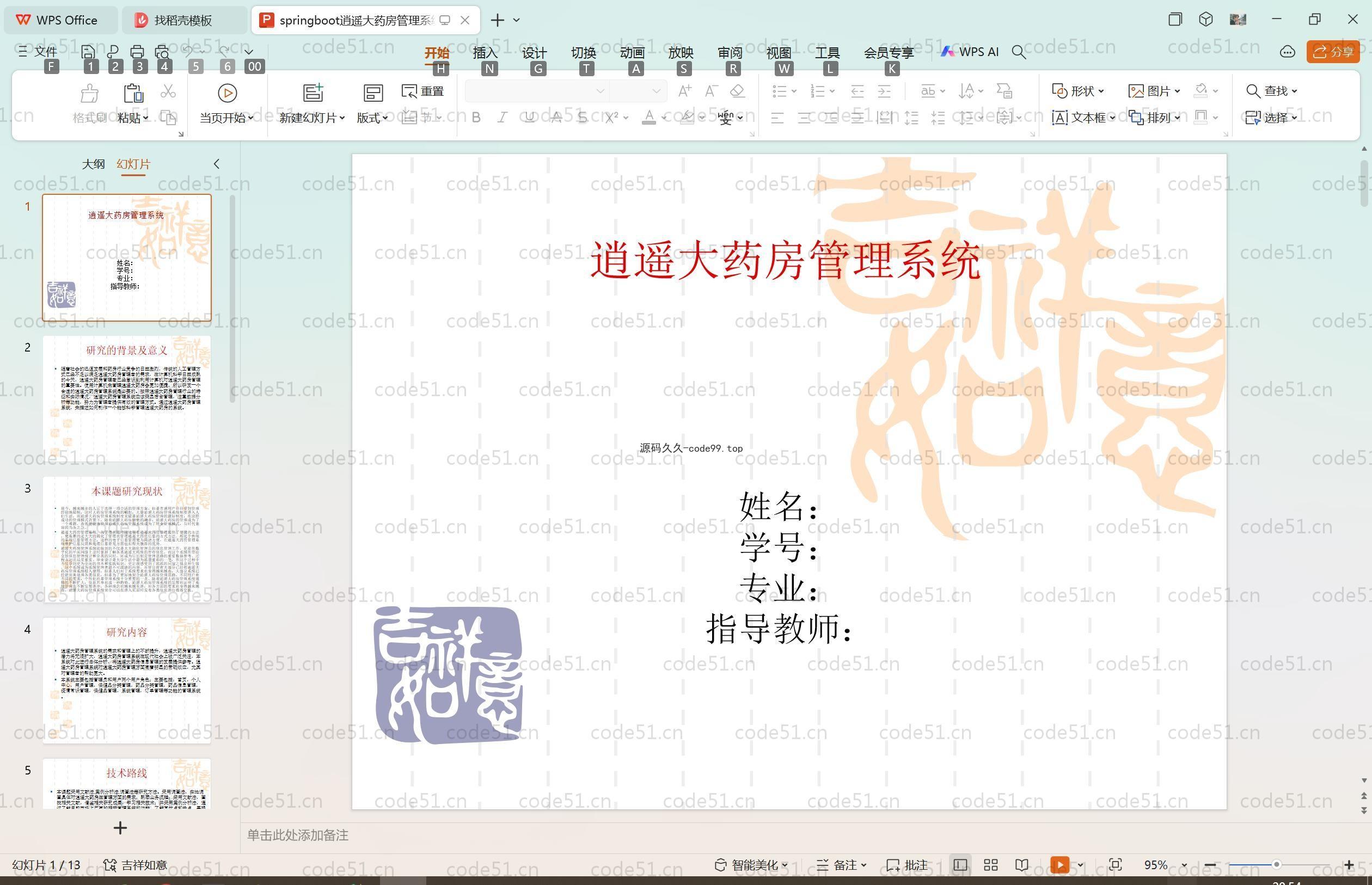Open the File (文件) menu
The height and width of the screenshot is (885, 1372).
pos(38,52)
